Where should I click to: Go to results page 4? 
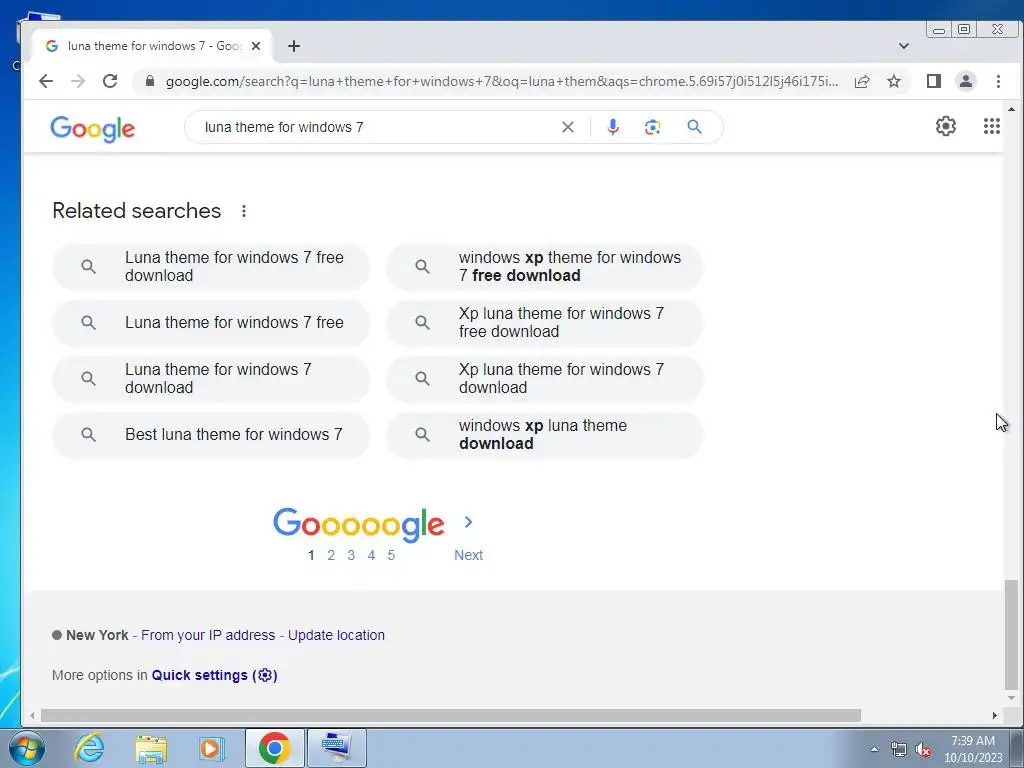[371, 555]
